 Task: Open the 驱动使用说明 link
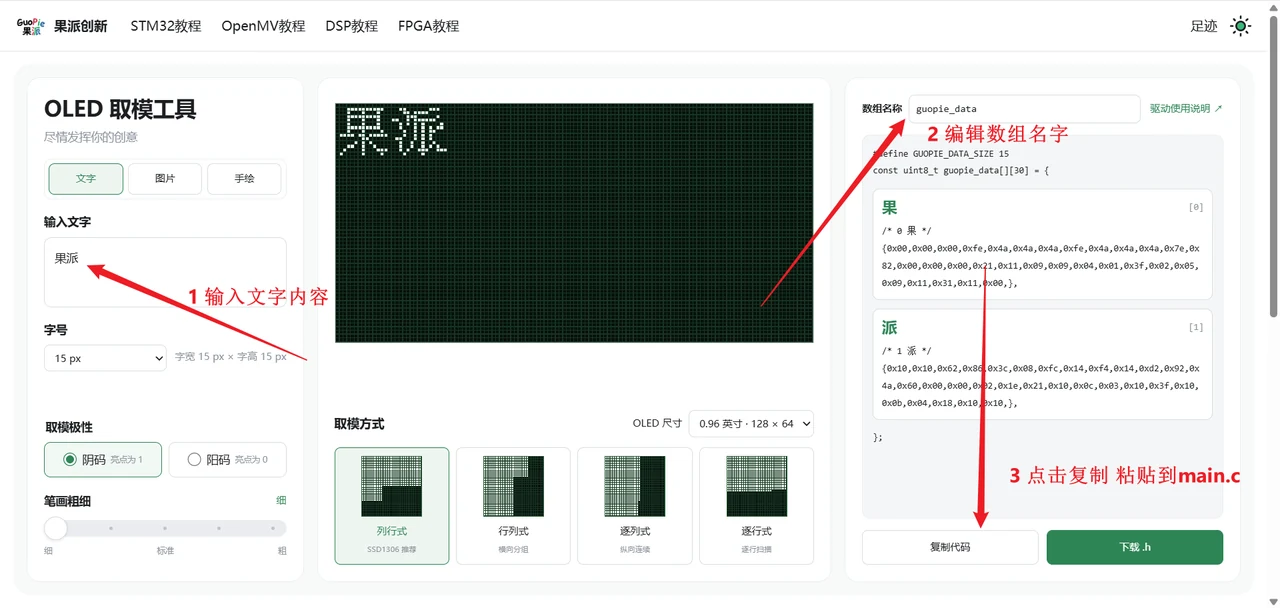1186,108
